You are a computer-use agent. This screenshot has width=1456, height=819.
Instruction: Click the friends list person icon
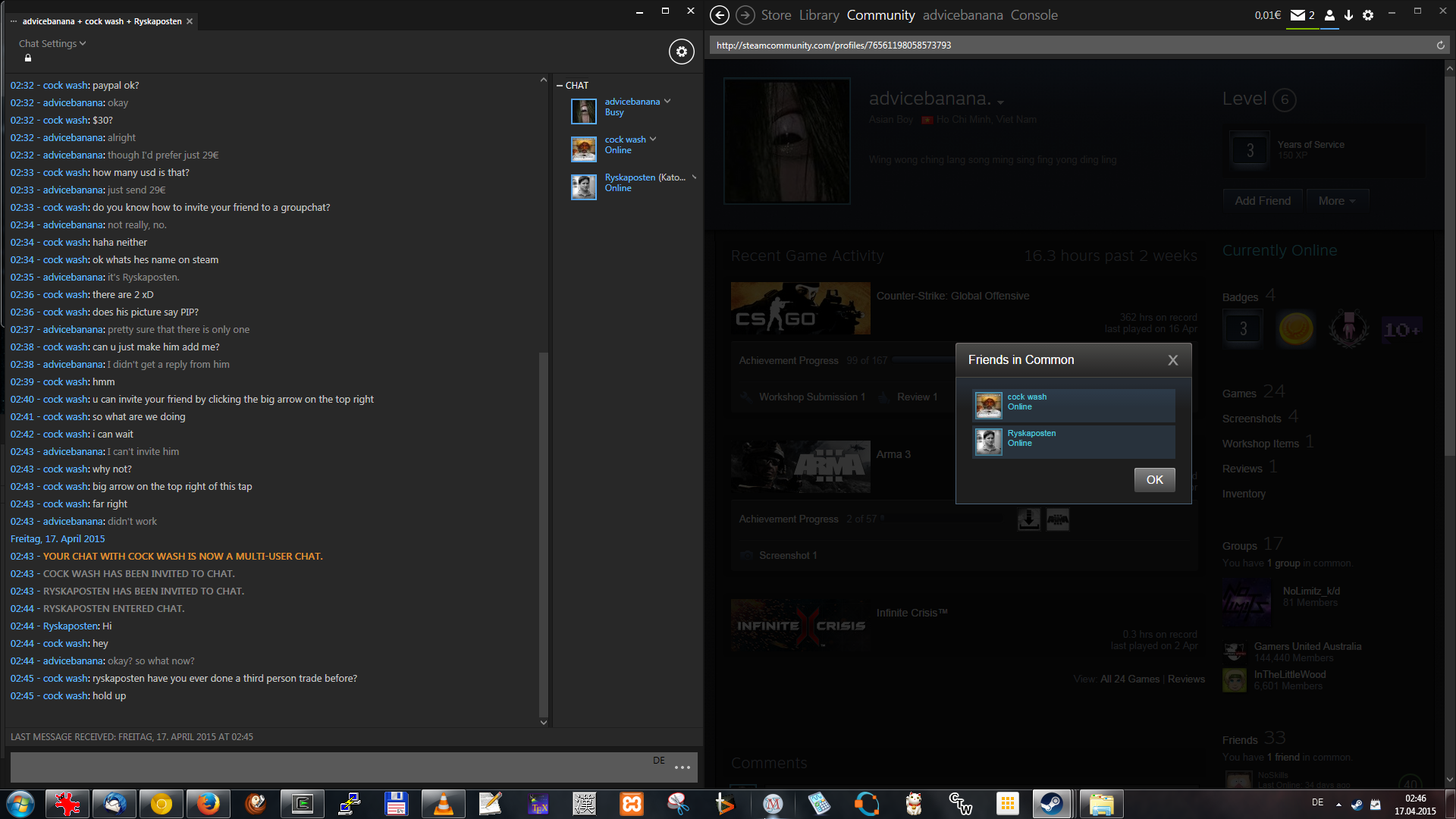[1329, 15]
